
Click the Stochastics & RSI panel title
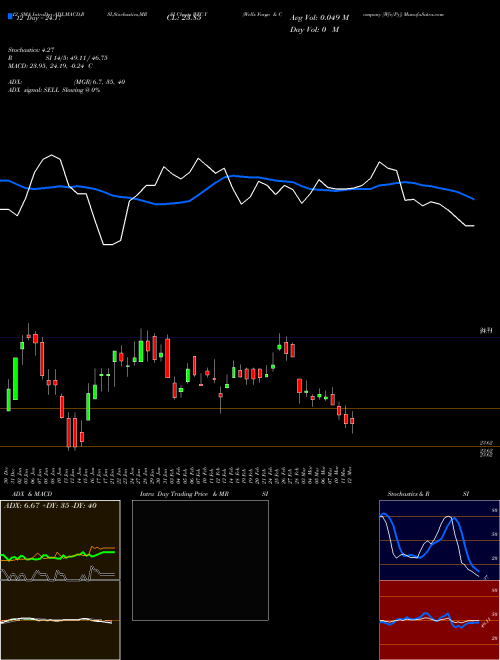point(428,494)
